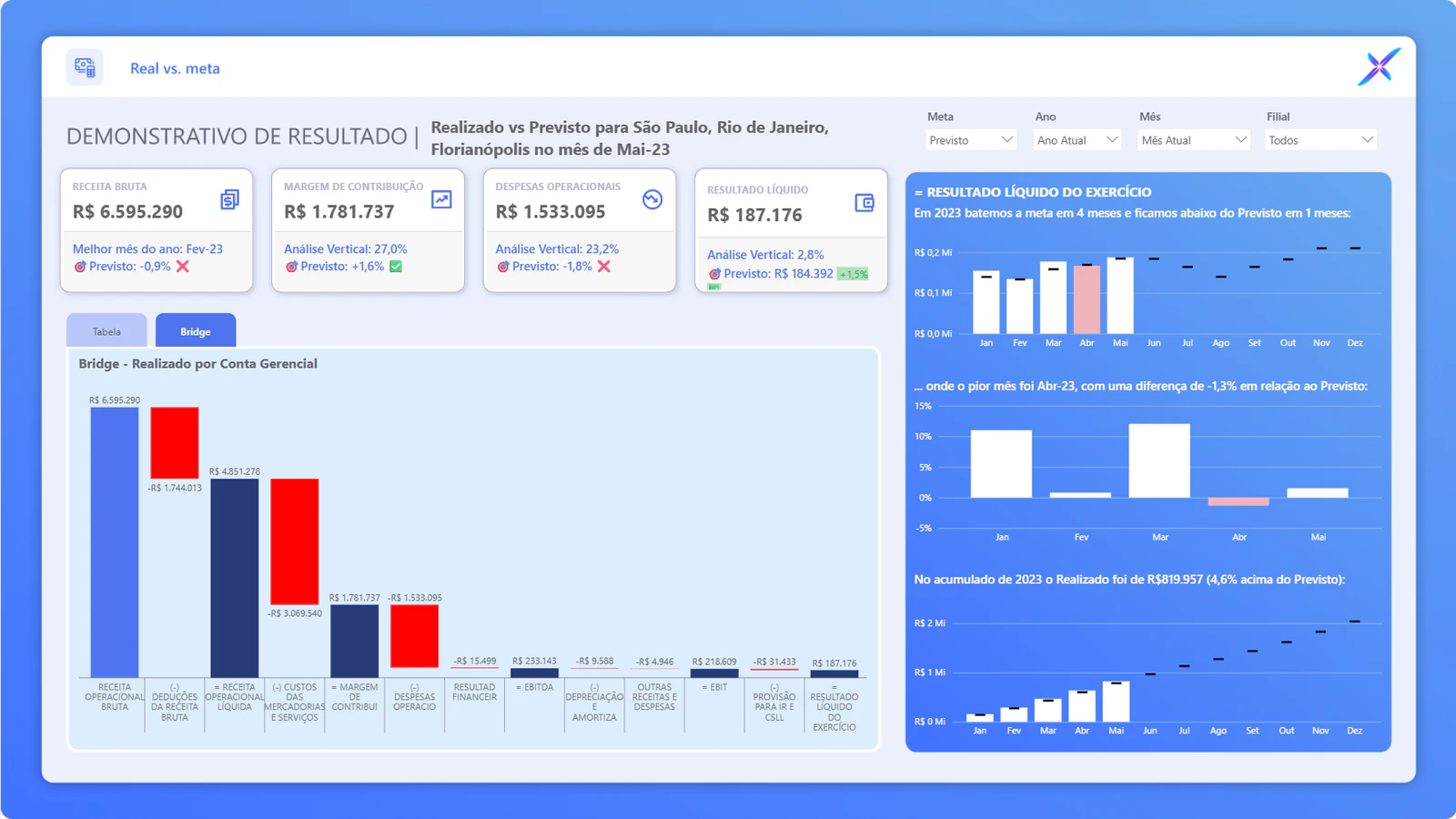Screen dimensions: 1456x819
Task: Click target icon beside Previsto R$ 184.392
Action: (714, 274)
